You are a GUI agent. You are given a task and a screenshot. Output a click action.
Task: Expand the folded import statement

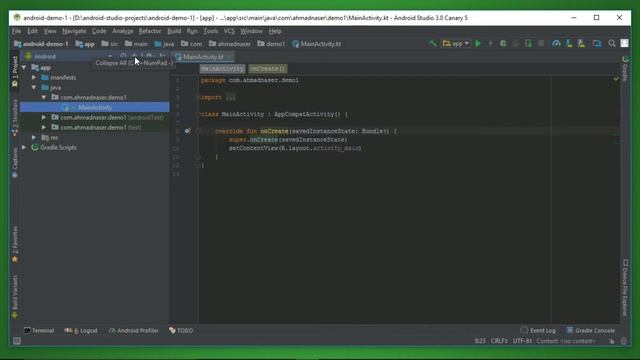pyautogui.click(x=231, y=97)
